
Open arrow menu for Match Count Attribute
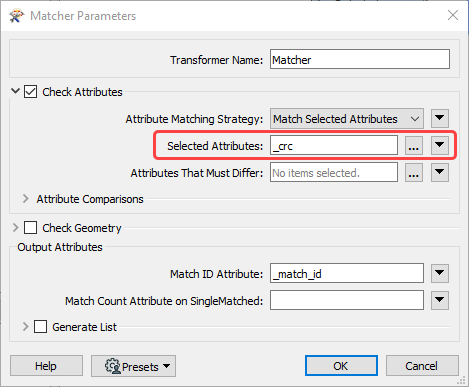click(440, 300)
